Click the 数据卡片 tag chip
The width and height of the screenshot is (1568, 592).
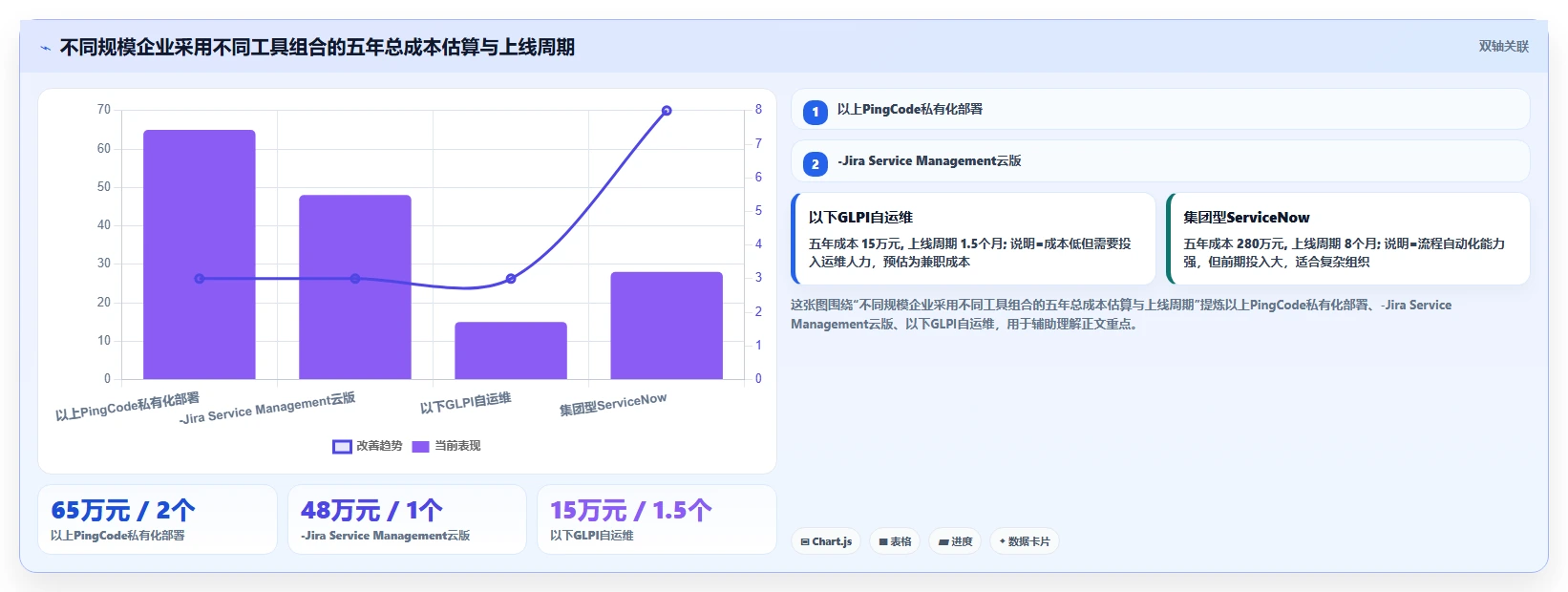pos(1024,541)
